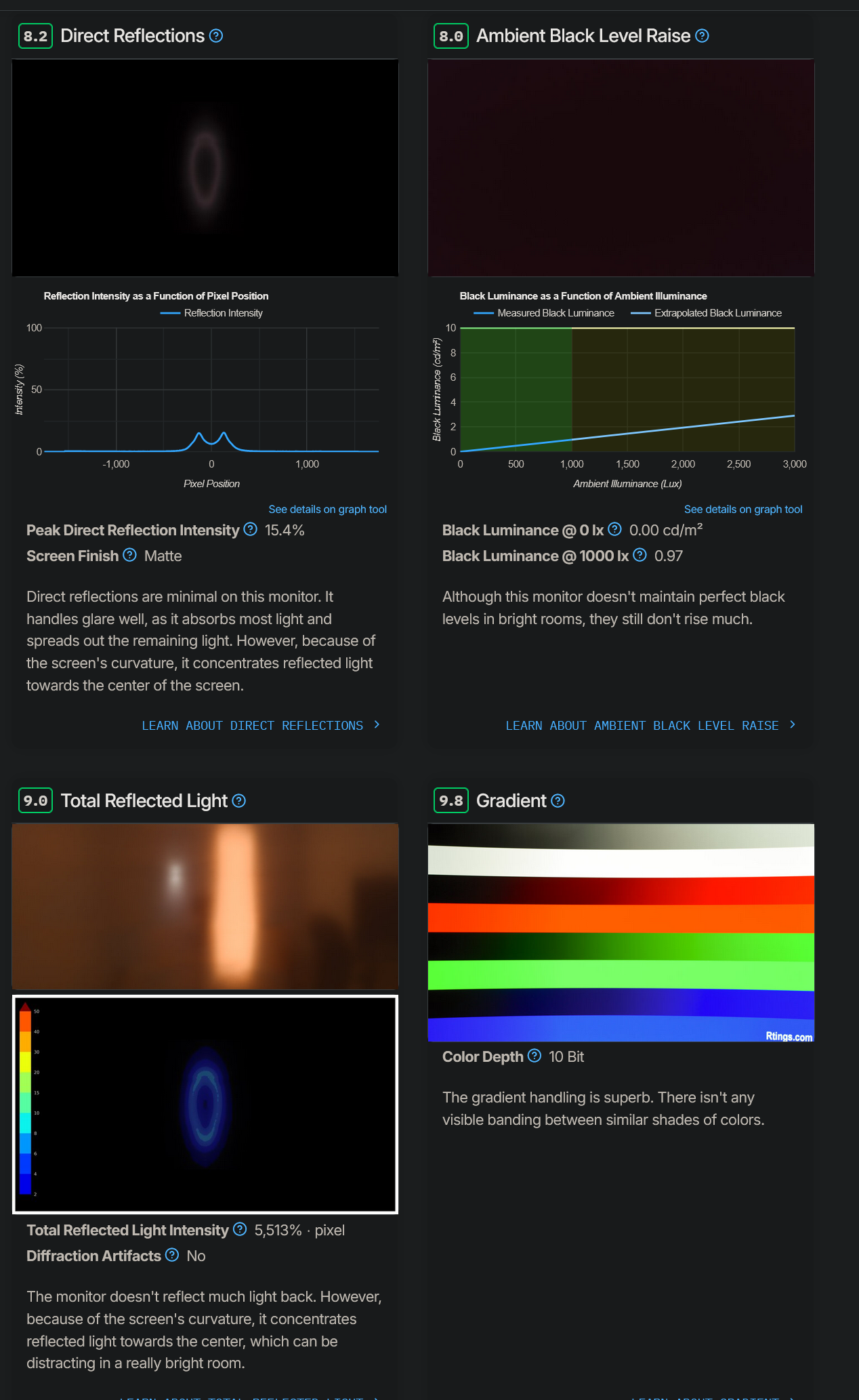Viewport: 859px width, 1400px height.
Task: Open the ambient black level test photo
Action: point(621,168)
